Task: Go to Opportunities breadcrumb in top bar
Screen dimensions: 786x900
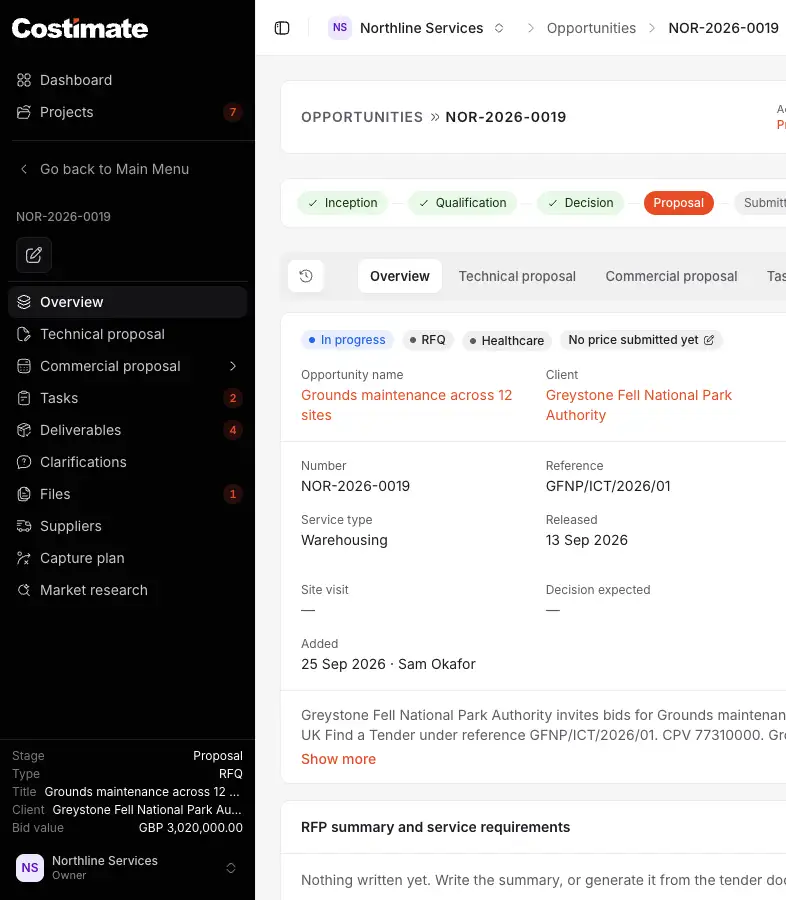Action: (x=591, y=28)
